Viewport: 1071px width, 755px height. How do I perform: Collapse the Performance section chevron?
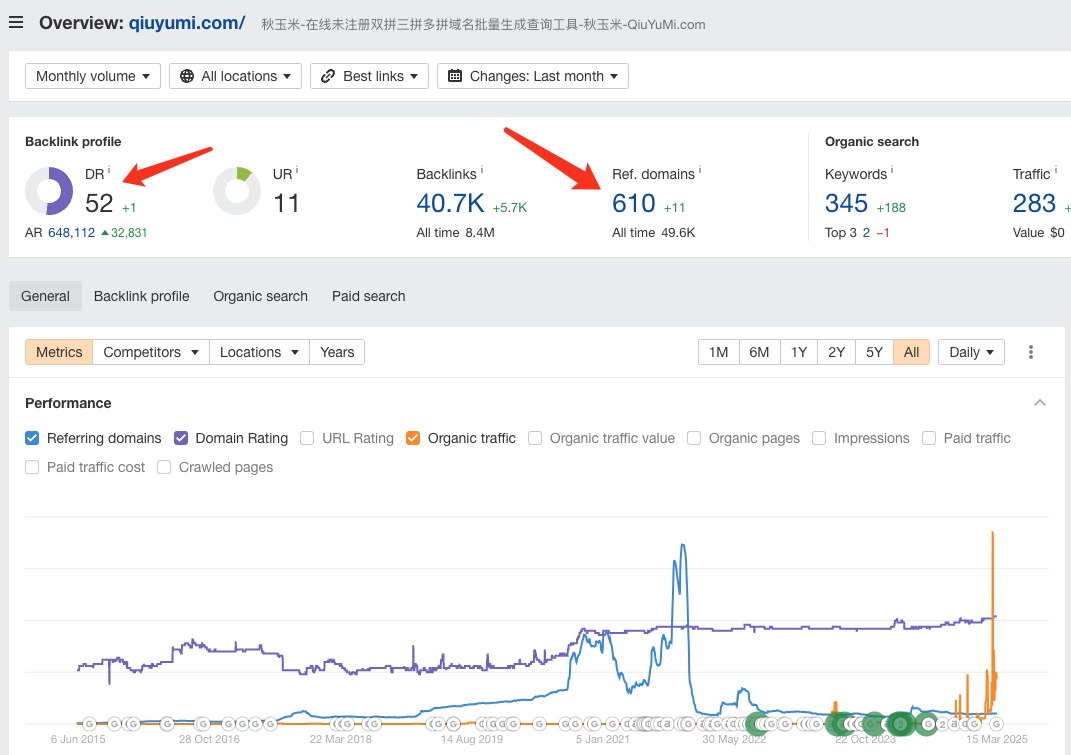[x=1040, y=403]
